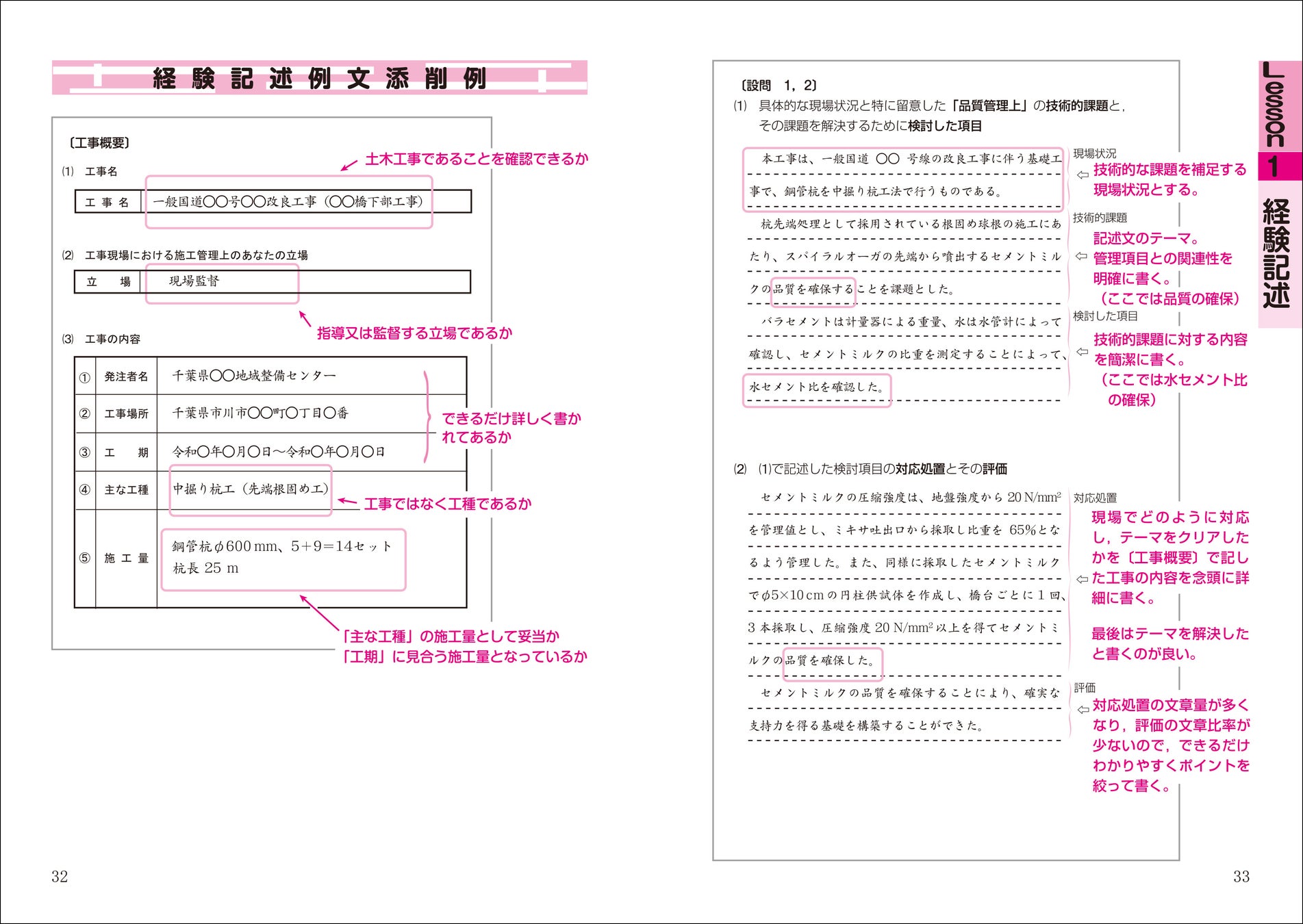Click the 立場 label cell
Viewport: 1303px width, 924px height.
point(108,281)
